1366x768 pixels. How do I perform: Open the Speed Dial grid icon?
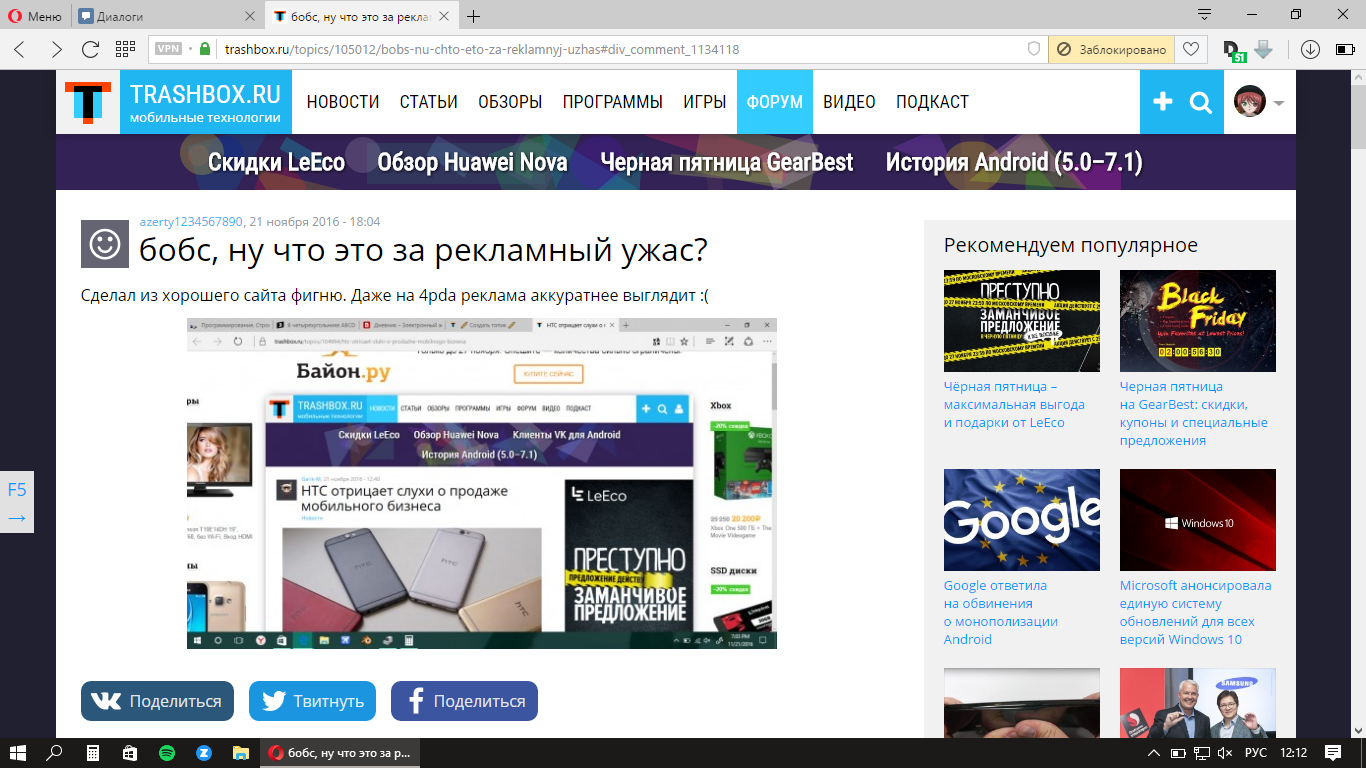point(125,49)
